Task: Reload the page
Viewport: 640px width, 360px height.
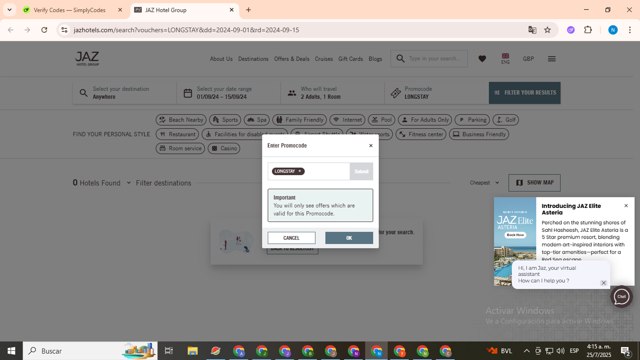Action: [x=44, y=30]
